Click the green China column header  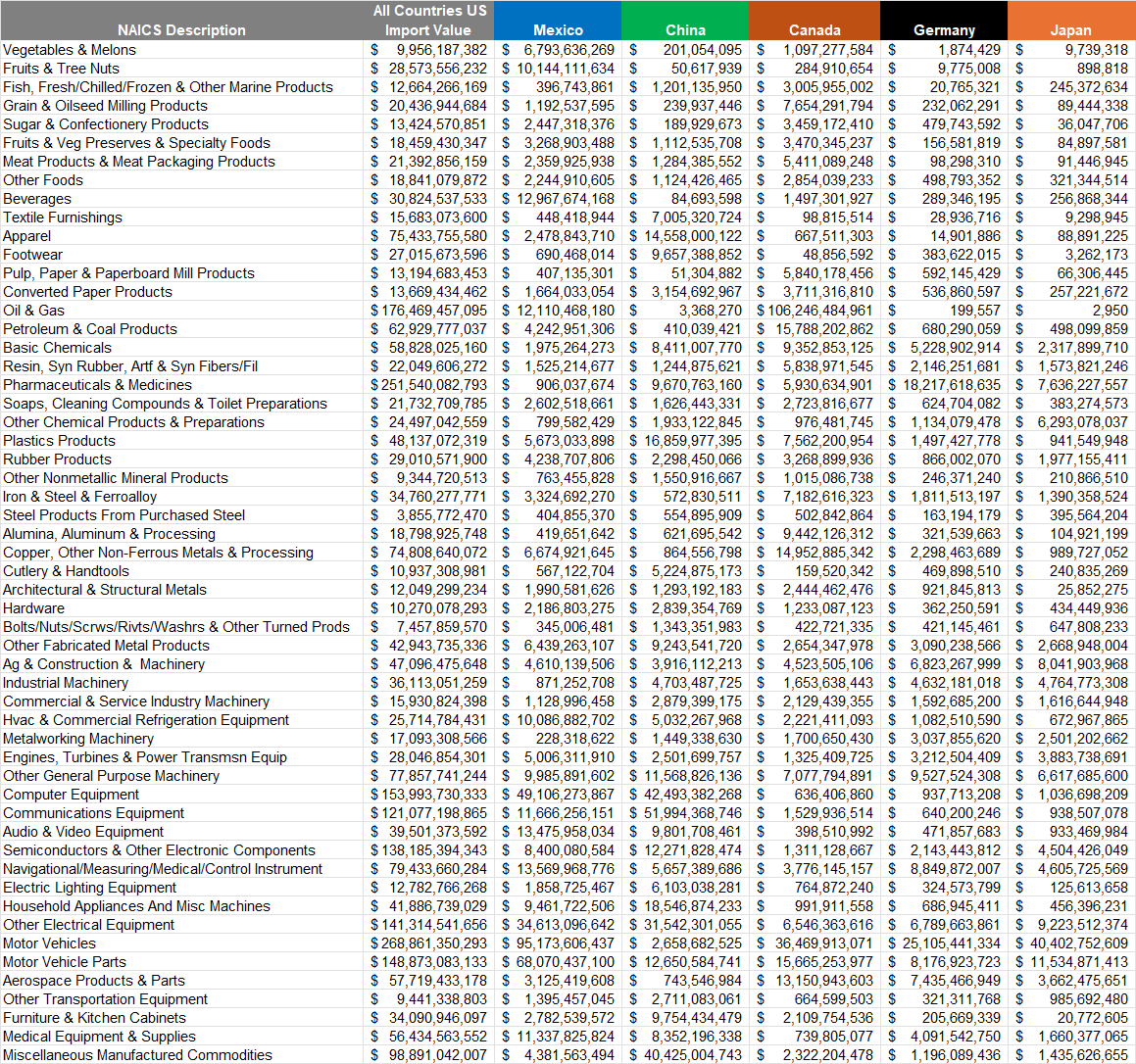click(x=685, y=21)
